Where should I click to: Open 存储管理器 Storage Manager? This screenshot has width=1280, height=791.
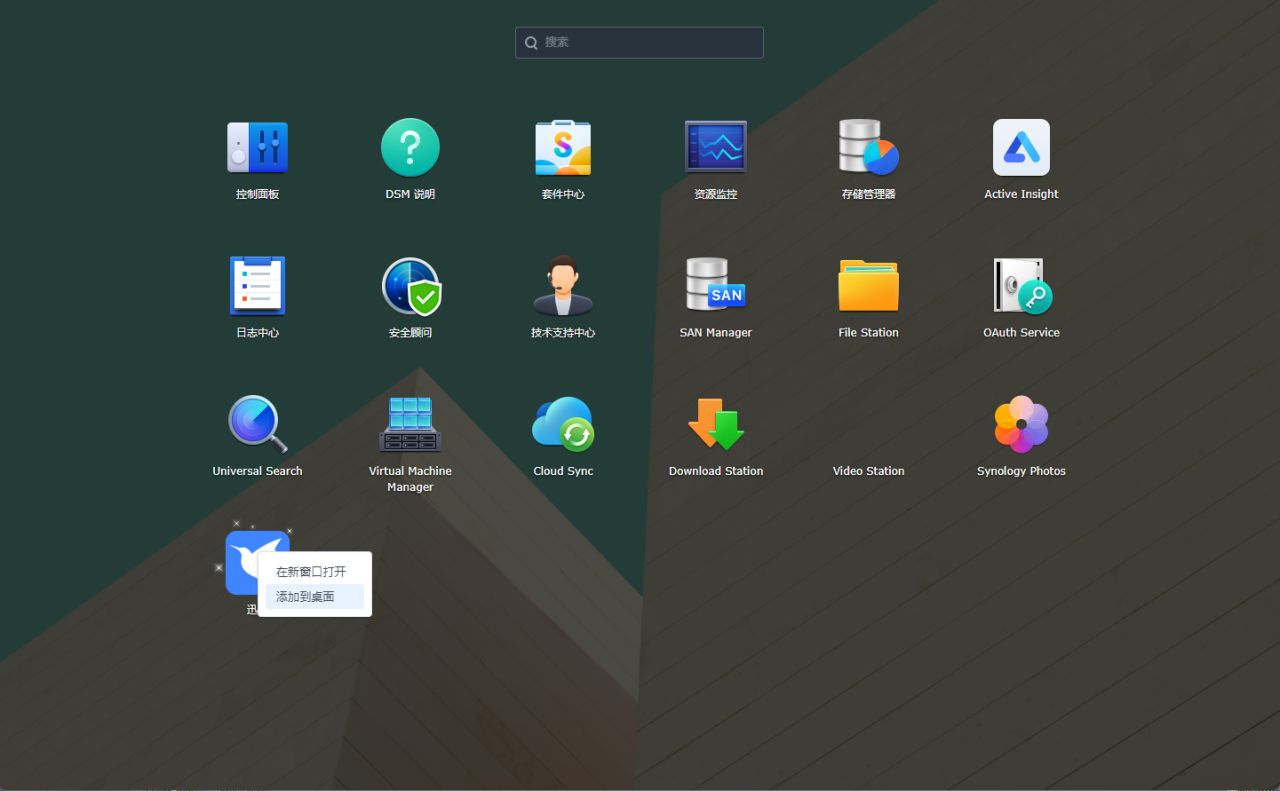tap(868, 147)
